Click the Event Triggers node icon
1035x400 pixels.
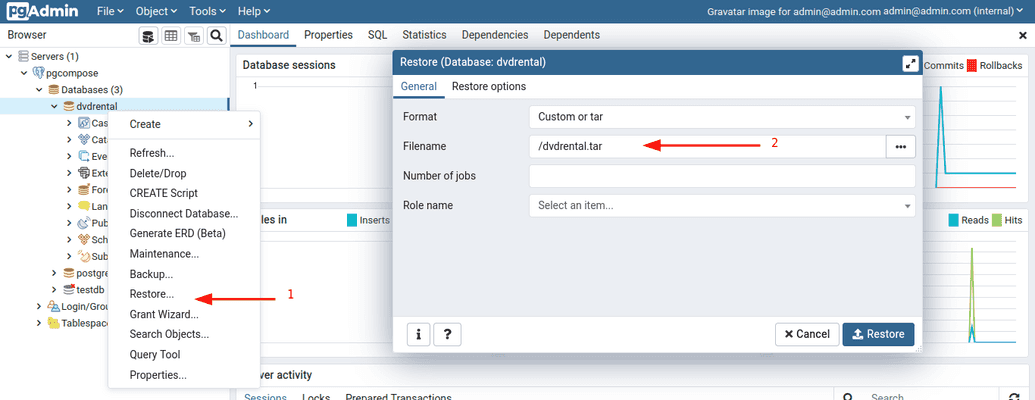pos(83,156)
